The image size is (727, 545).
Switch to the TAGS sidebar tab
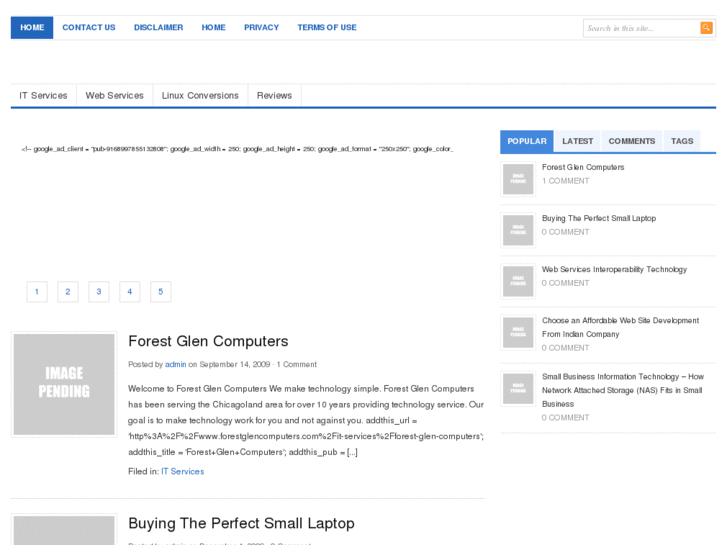682,141
